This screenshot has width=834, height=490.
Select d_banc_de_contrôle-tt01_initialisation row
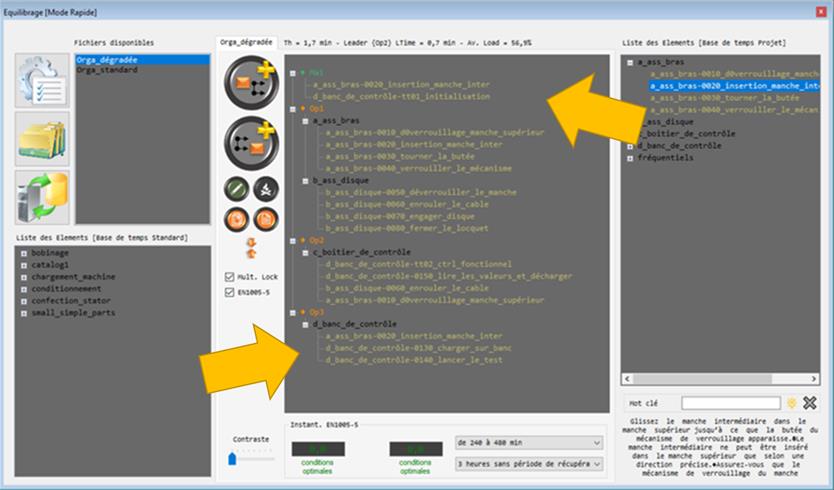[x=401, y=96]
